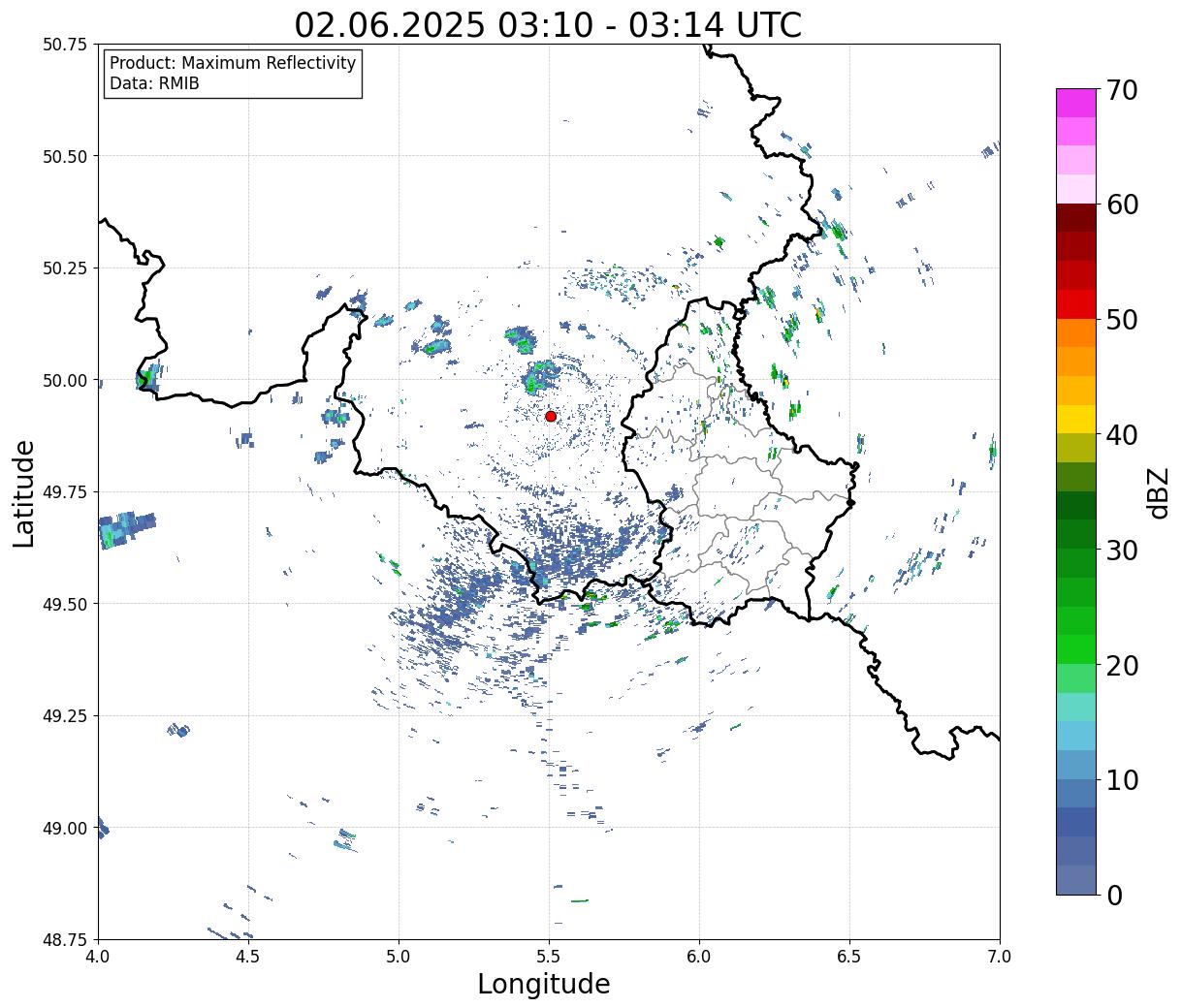Screen dimensions: 1182x1008
Task: Click the bright red colorbar swatch at 50
Action: pos(1076,304)
